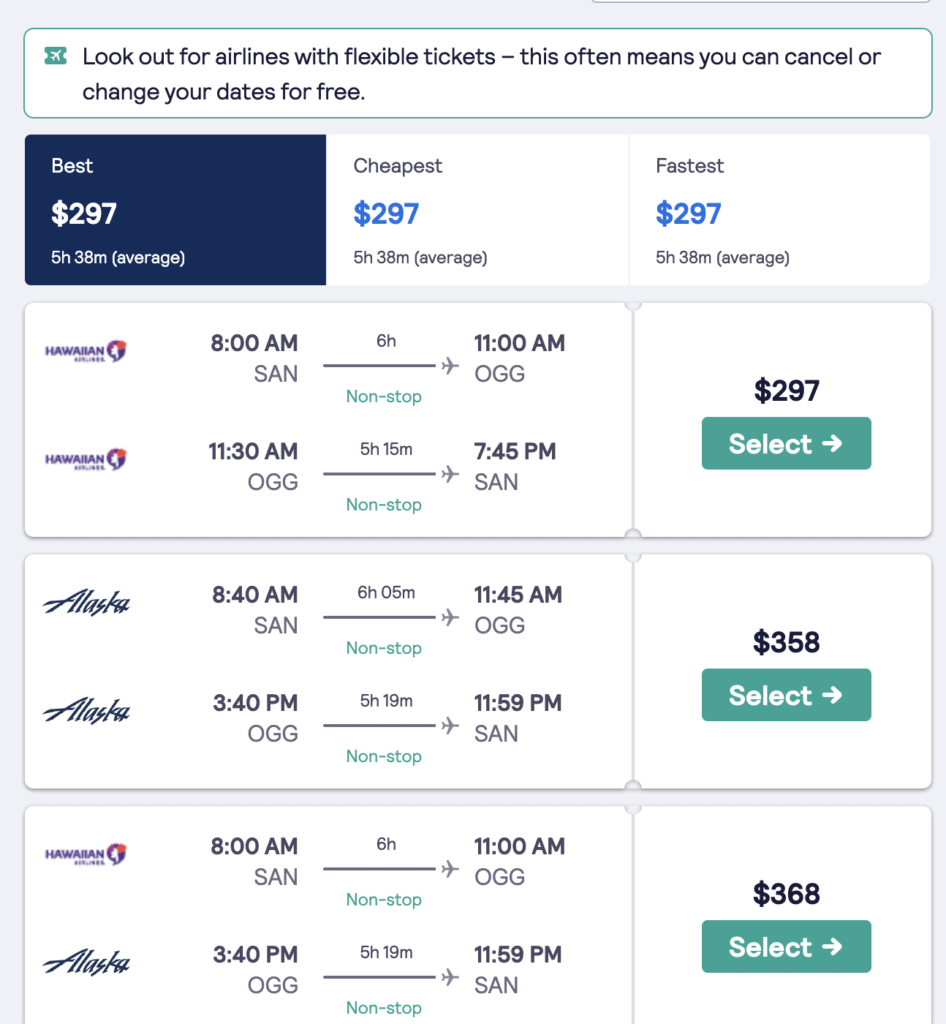Click Hawaiian Airlines logo on 8:00 AM $297 flight
Screen dimensions: 946x1024
pos(86,351)
